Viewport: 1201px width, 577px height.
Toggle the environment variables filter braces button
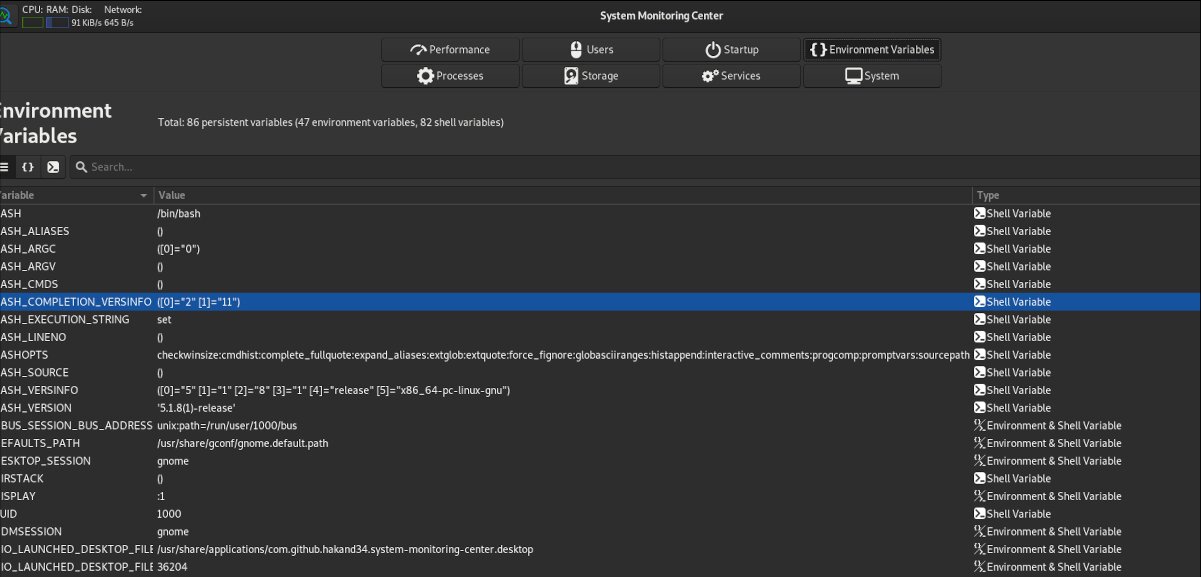(27, 166)
